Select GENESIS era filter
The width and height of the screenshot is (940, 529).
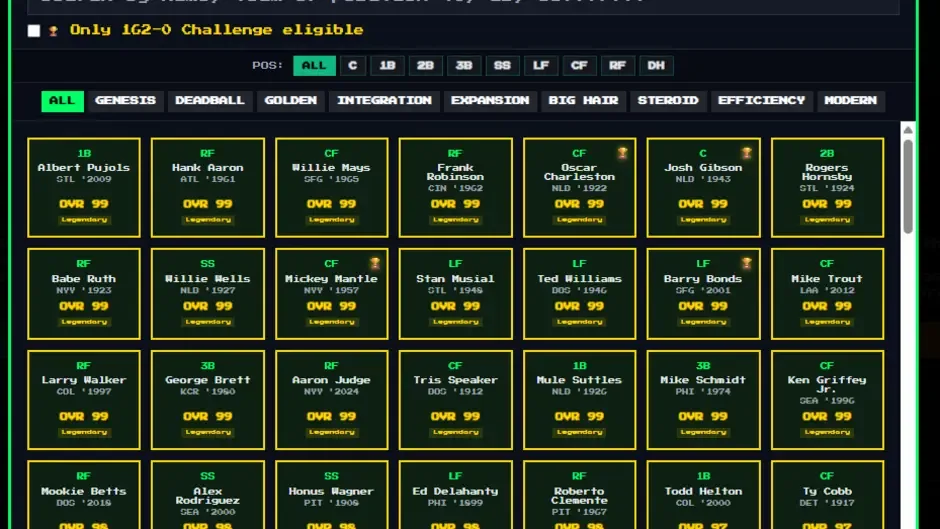pyautogui.click(x=125, y=101)
